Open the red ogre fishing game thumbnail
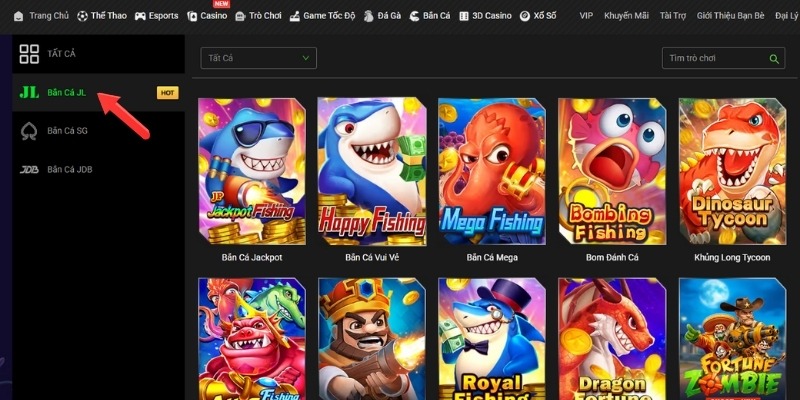Viewport: 800px width, 400px height. 252,339
